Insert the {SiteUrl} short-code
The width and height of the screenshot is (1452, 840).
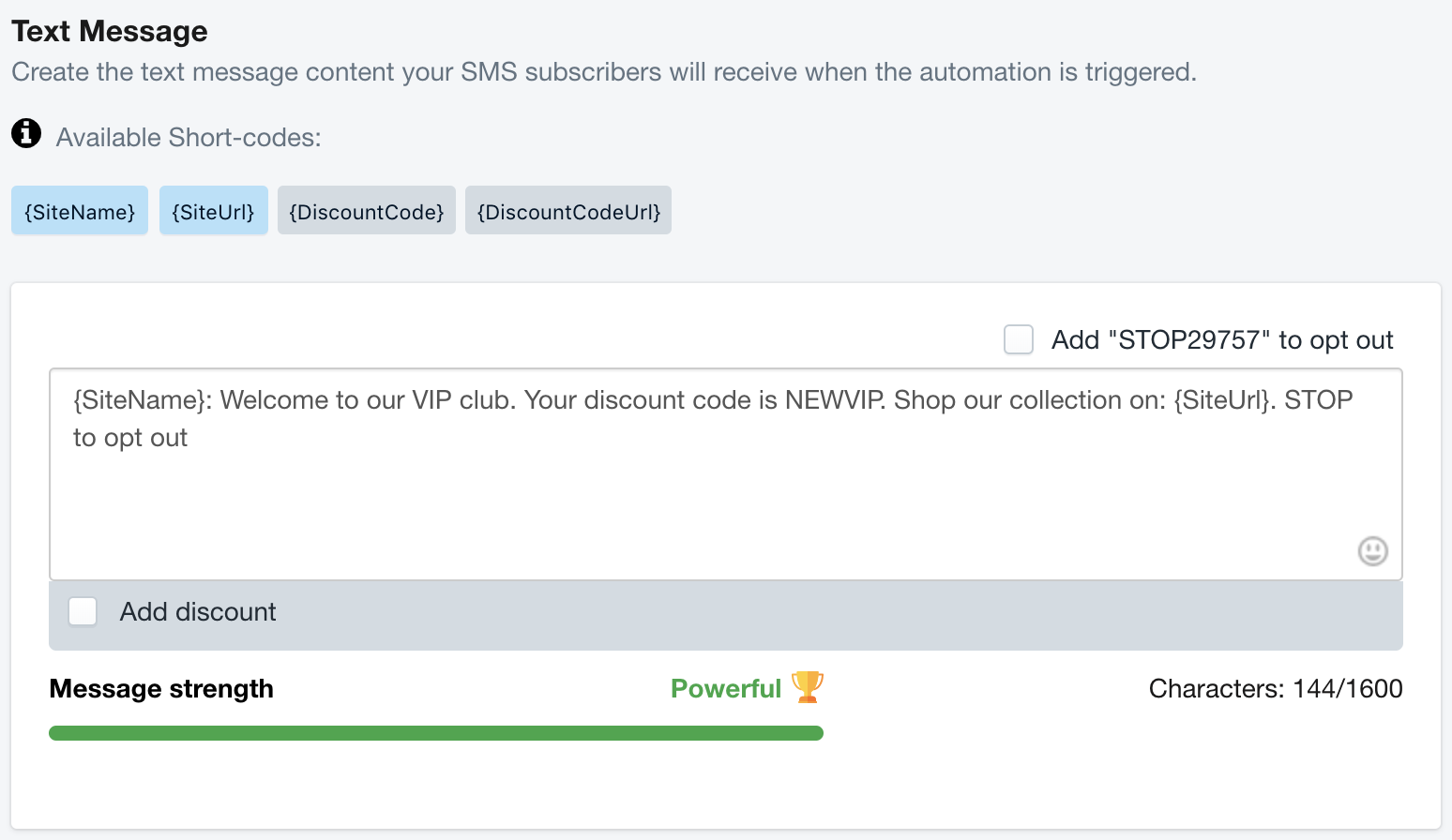click(x=214, y=211)
